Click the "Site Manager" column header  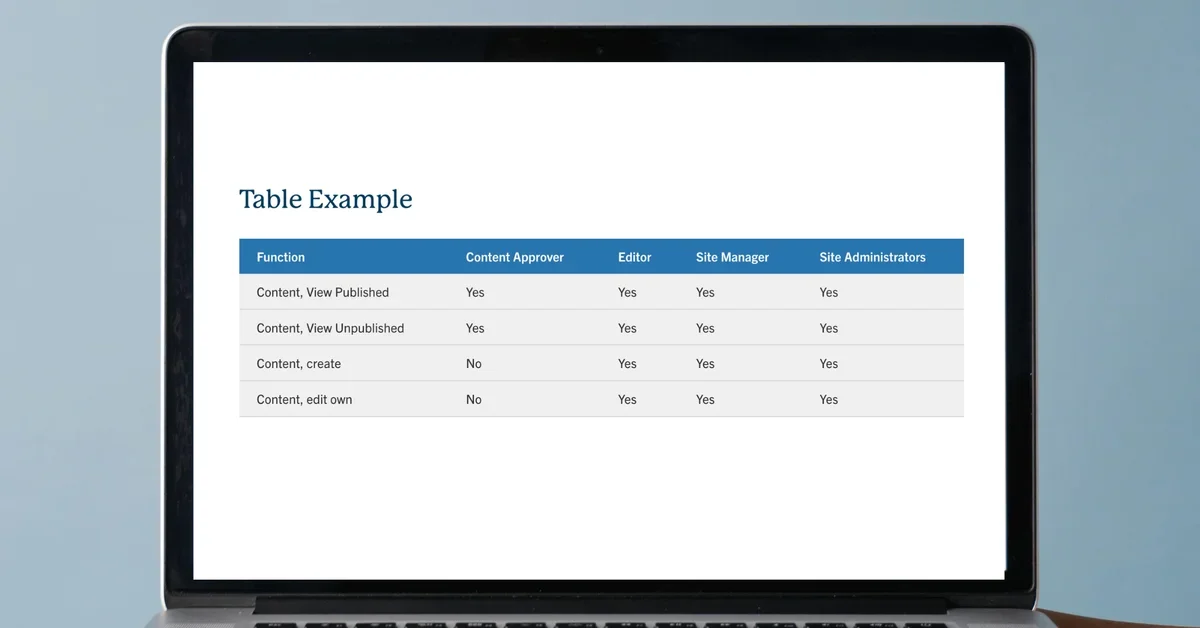point(732,257)
